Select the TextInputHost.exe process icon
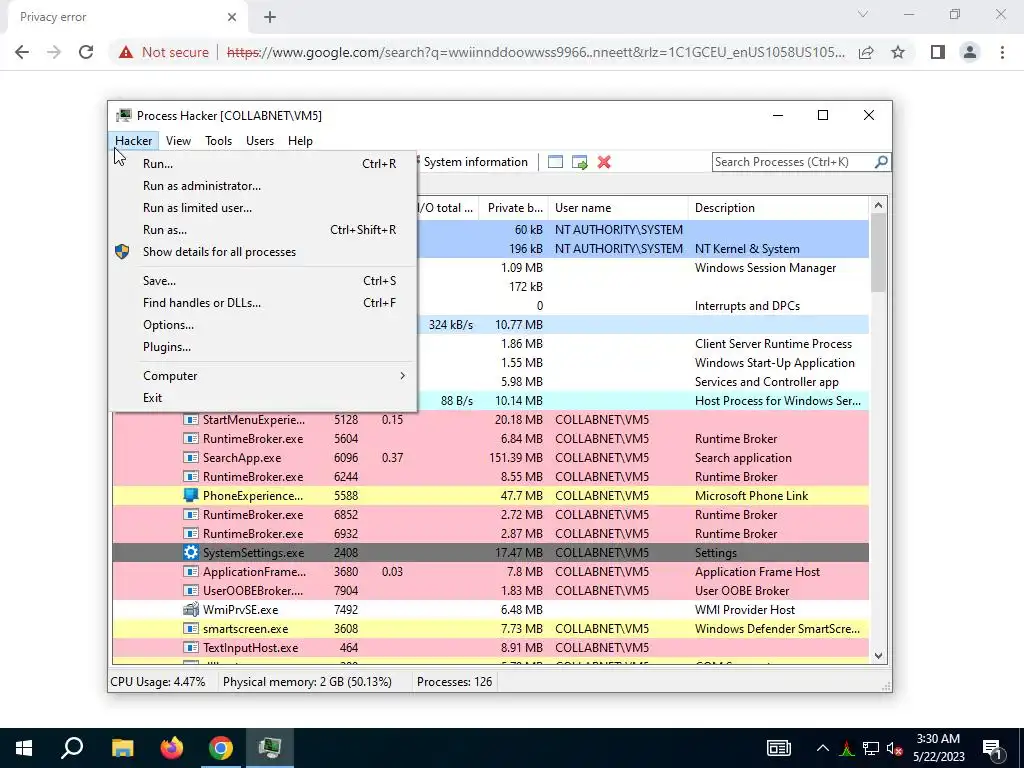1024x768 pixels. click(190, 648)
